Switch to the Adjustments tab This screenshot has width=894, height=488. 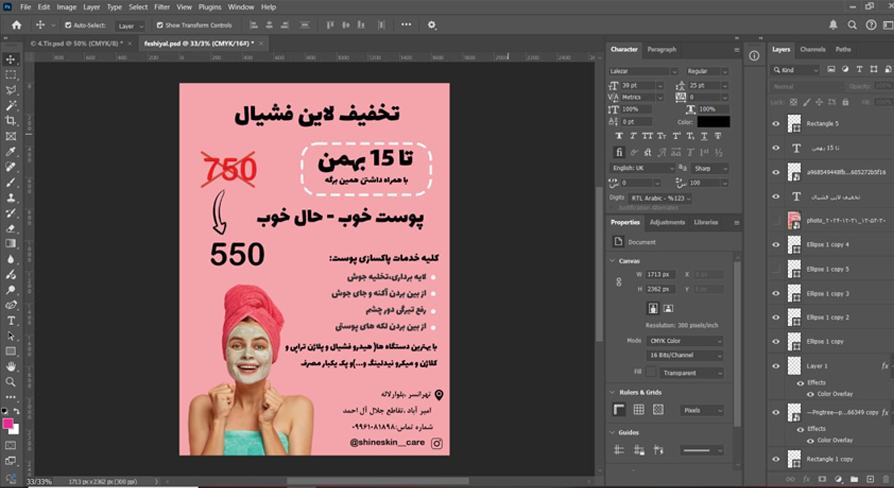pyautogui.click(x=667, y=222)
